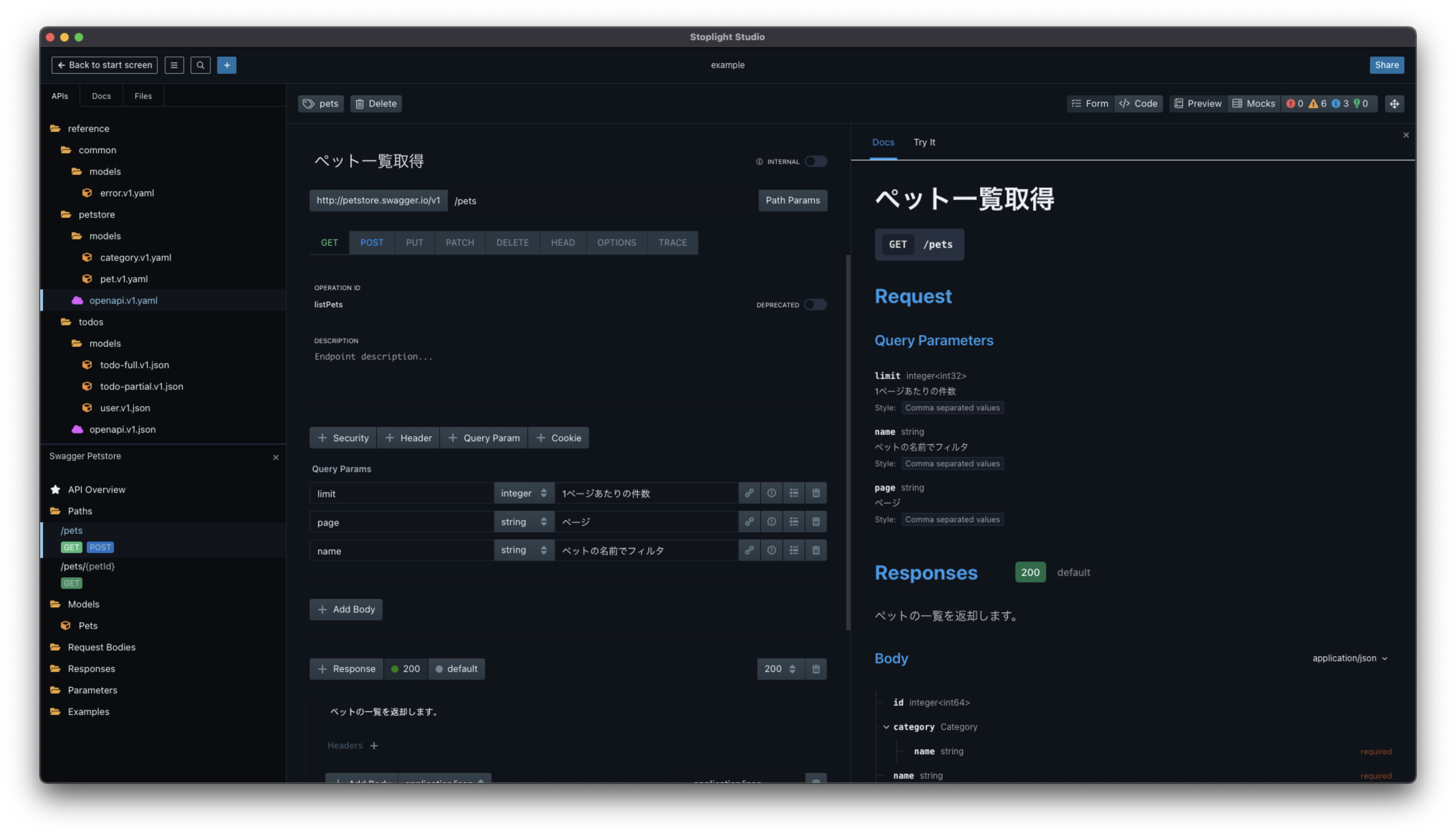Collapse the category property in Body
The width and height of the screenshot is (1456, 836).
[x=886, y=726]
